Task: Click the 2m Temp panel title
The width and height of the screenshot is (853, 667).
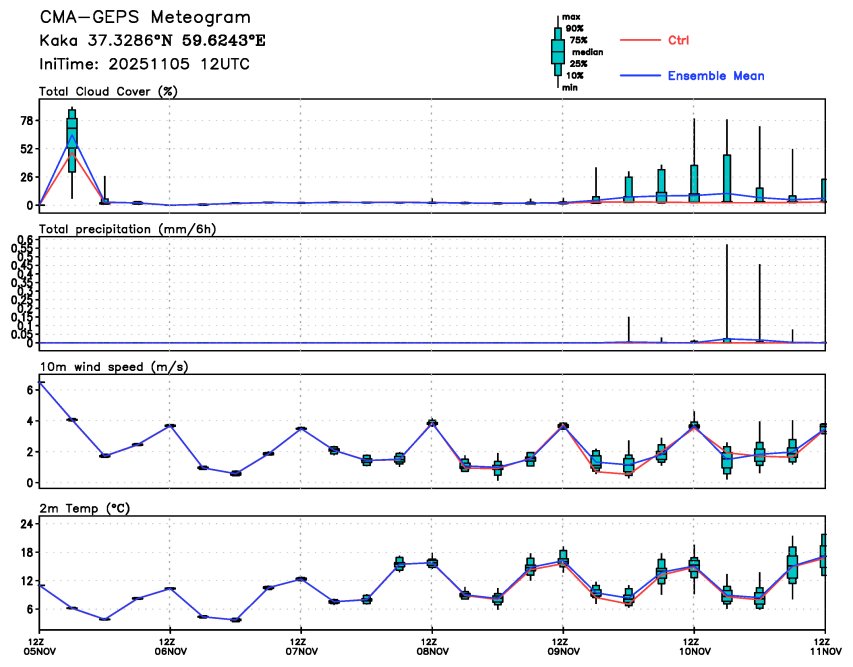Action: point(87,508)
